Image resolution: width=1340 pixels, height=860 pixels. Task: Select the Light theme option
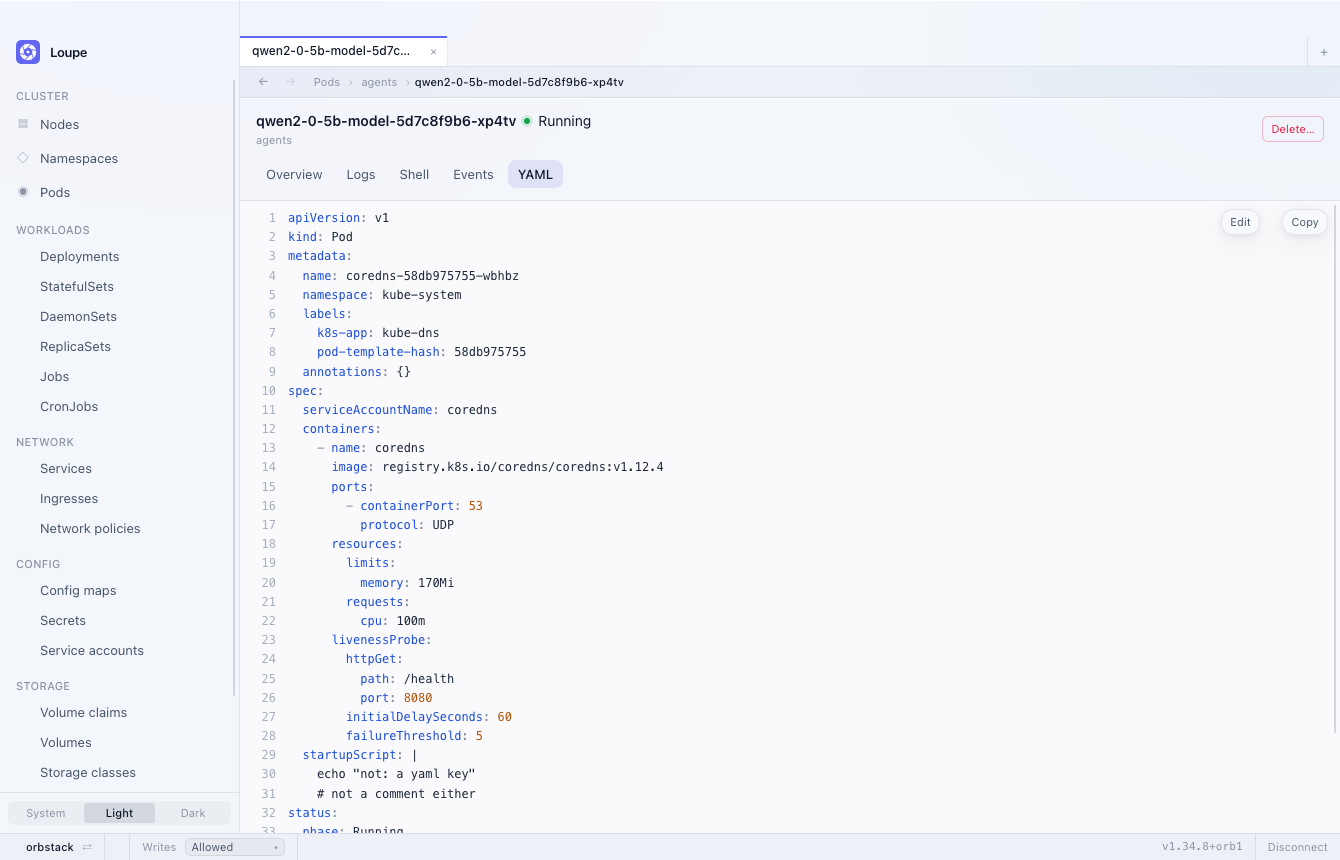pyautogui.click(x=119, y=813)
